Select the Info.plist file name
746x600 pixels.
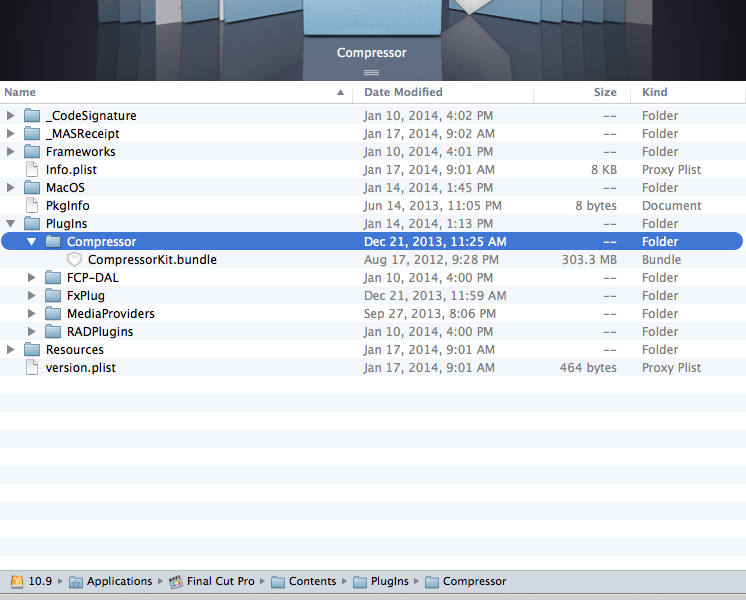[x=71, y=170]
